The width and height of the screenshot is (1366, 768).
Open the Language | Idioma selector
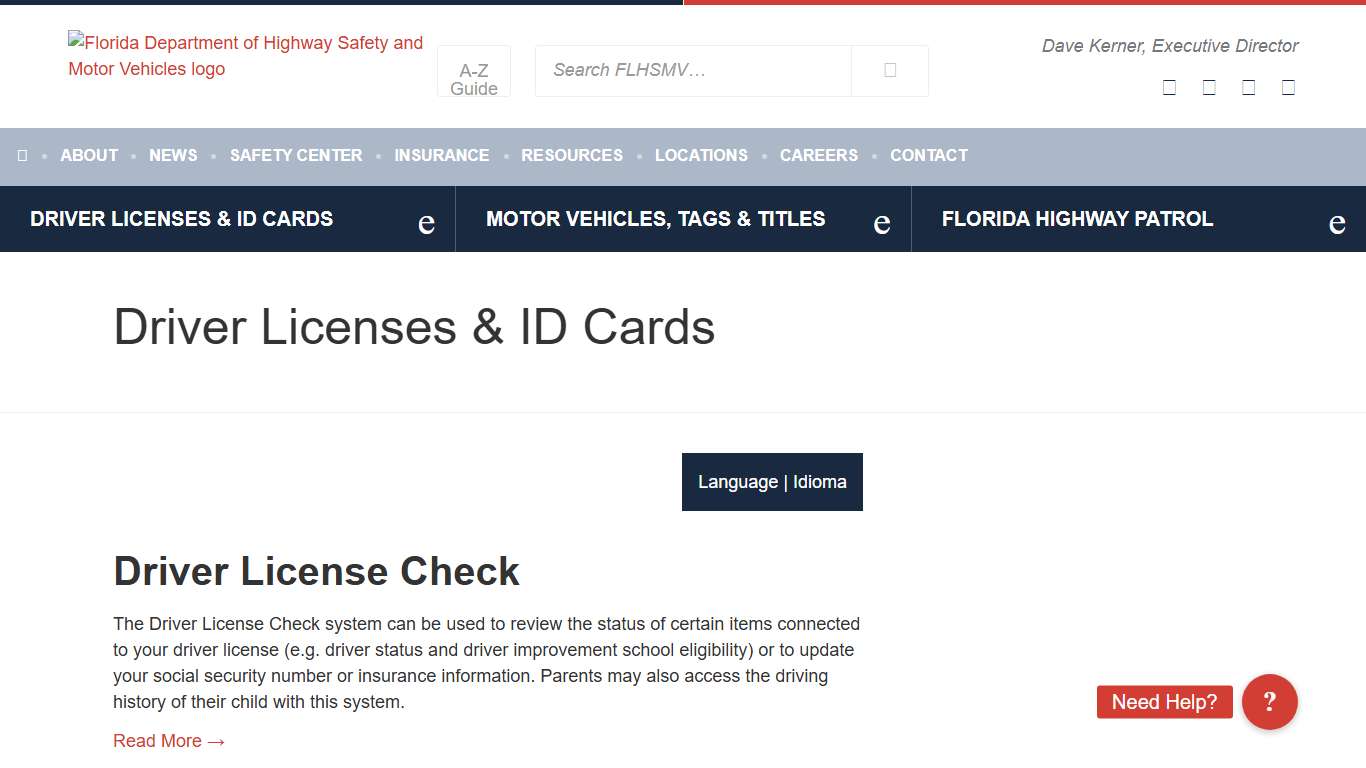771,482
